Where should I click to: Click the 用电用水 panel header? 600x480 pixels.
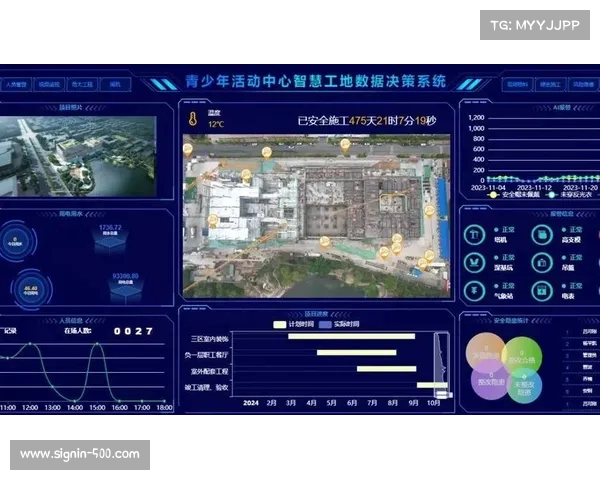click(71, 214)
